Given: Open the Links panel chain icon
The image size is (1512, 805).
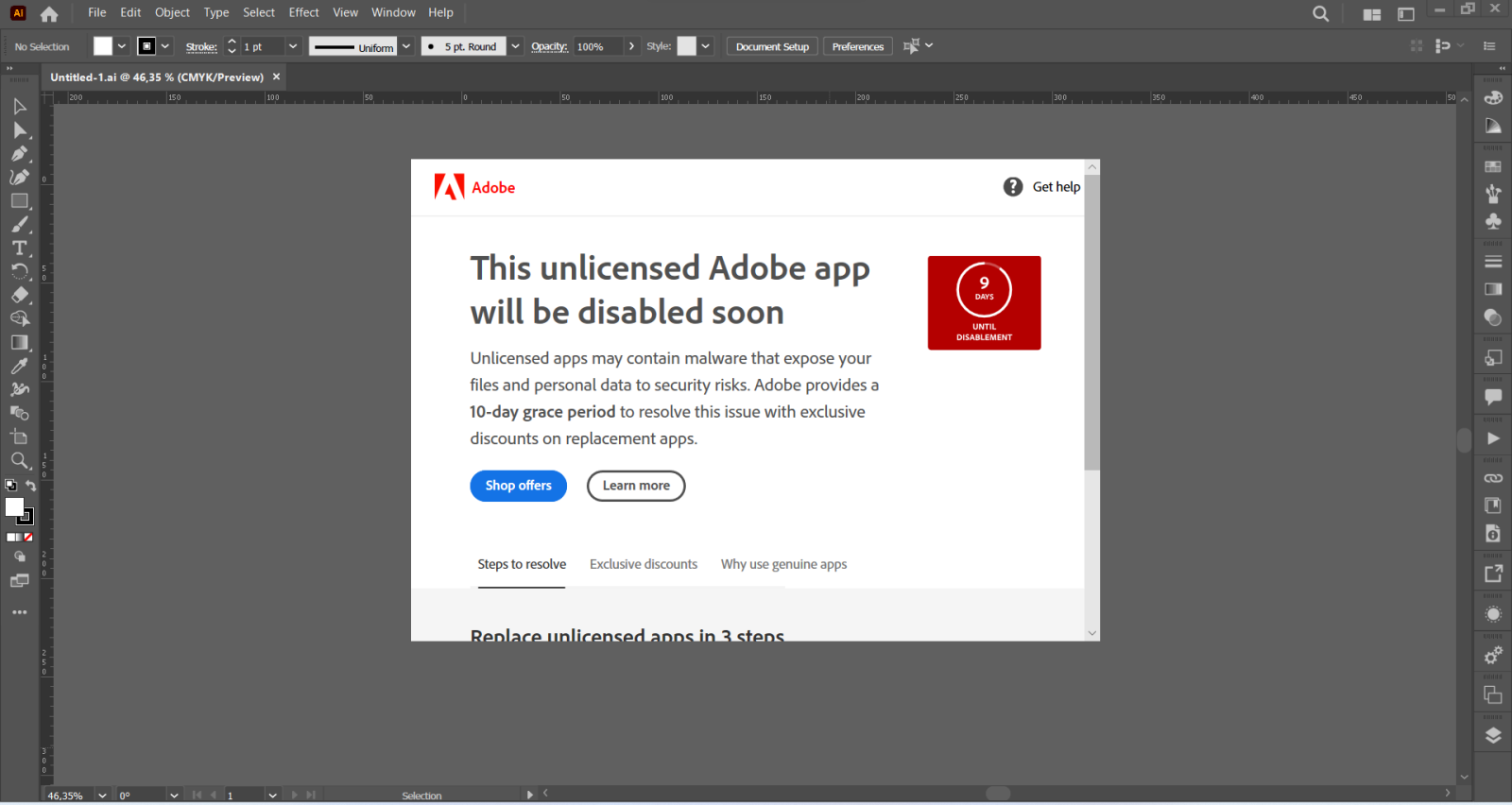Looking at the screenshot, I should click(x=1493, y=478).
